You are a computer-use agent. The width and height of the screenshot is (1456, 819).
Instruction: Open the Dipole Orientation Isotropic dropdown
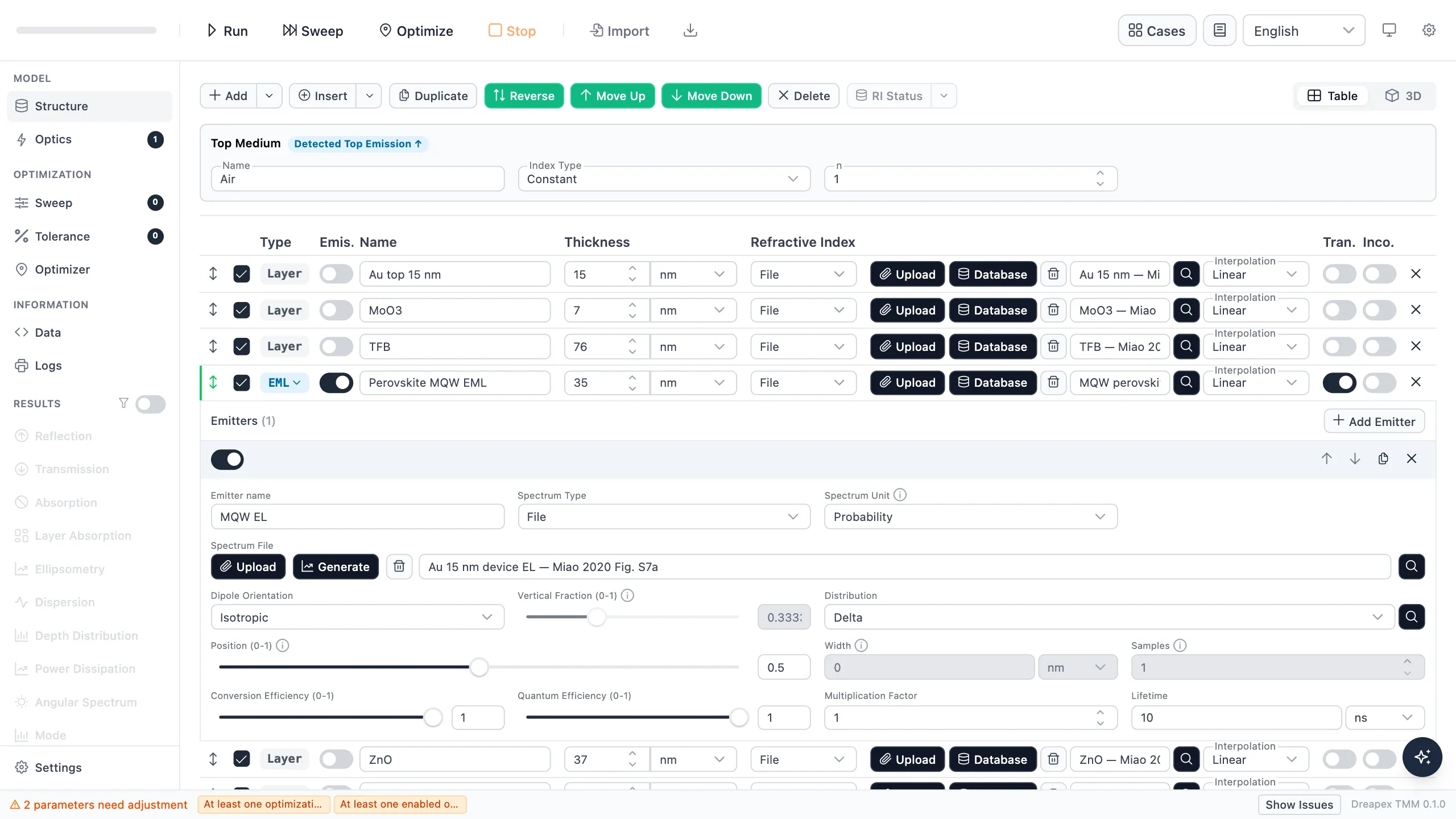[x=357, y=617]
